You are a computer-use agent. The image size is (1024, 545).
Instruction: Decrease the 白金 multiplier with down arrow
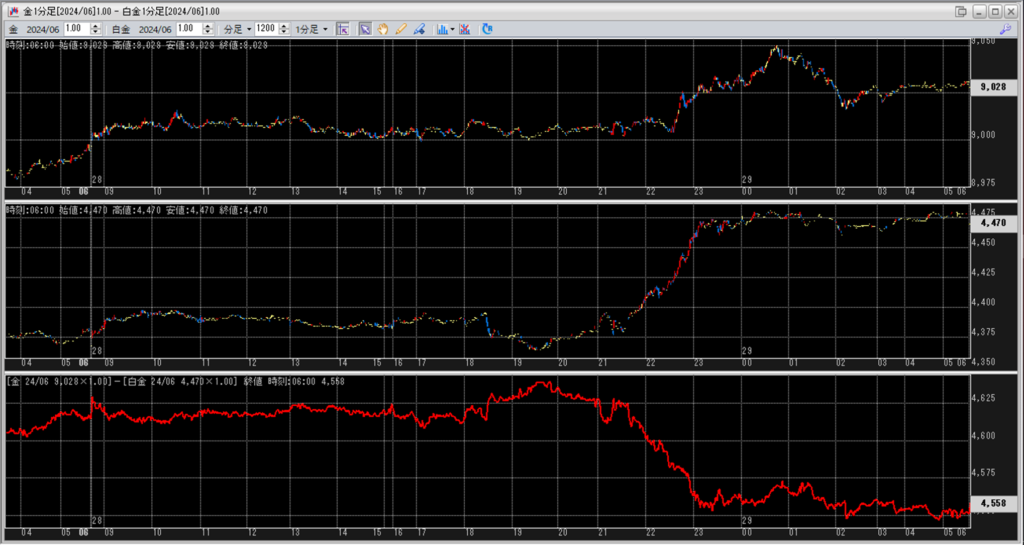[208, 33]
